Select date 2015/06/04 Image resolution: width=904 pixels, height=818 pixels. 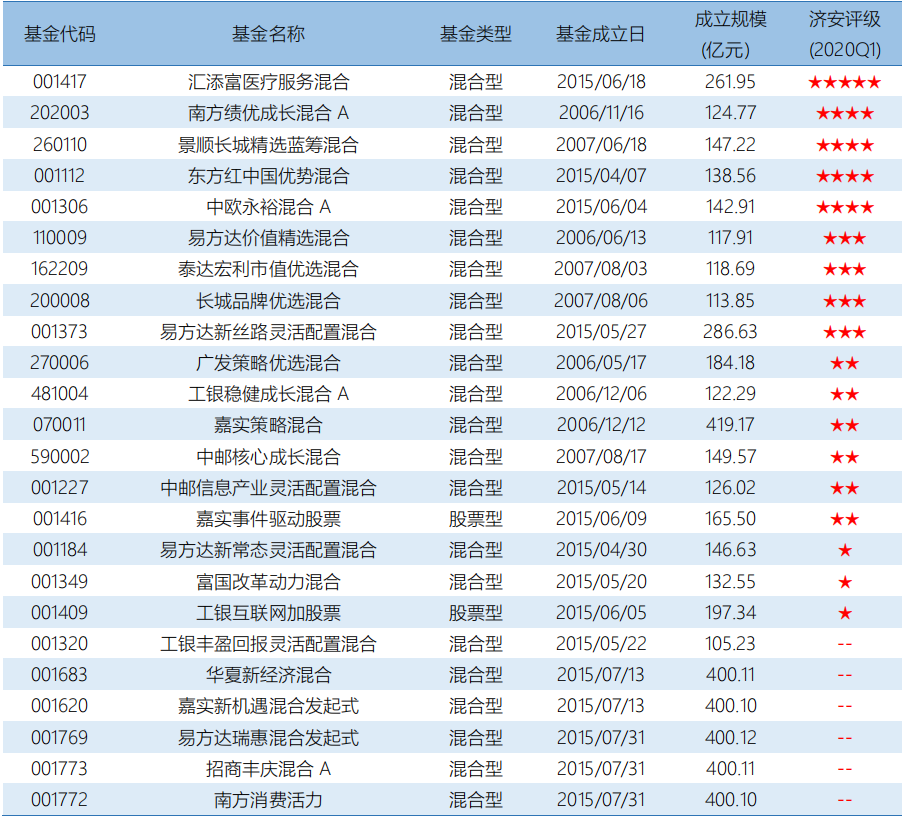click(601, 206)
